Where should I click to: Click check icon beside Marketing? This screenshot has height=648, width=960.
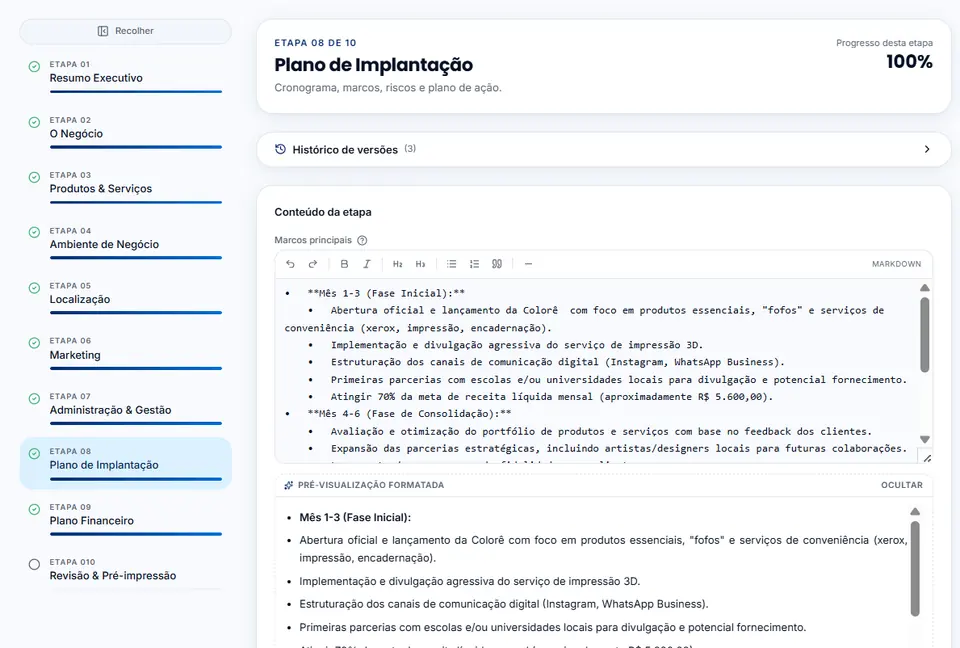(x=34, y=342)
